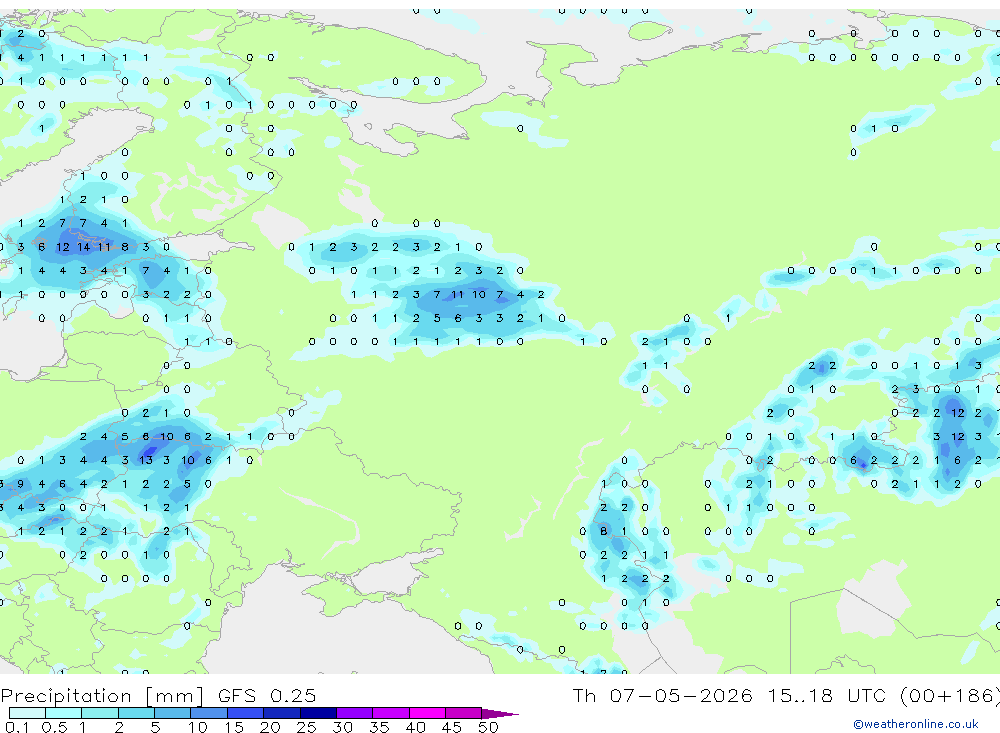Click the legend tick label '50'

(488, 727)
